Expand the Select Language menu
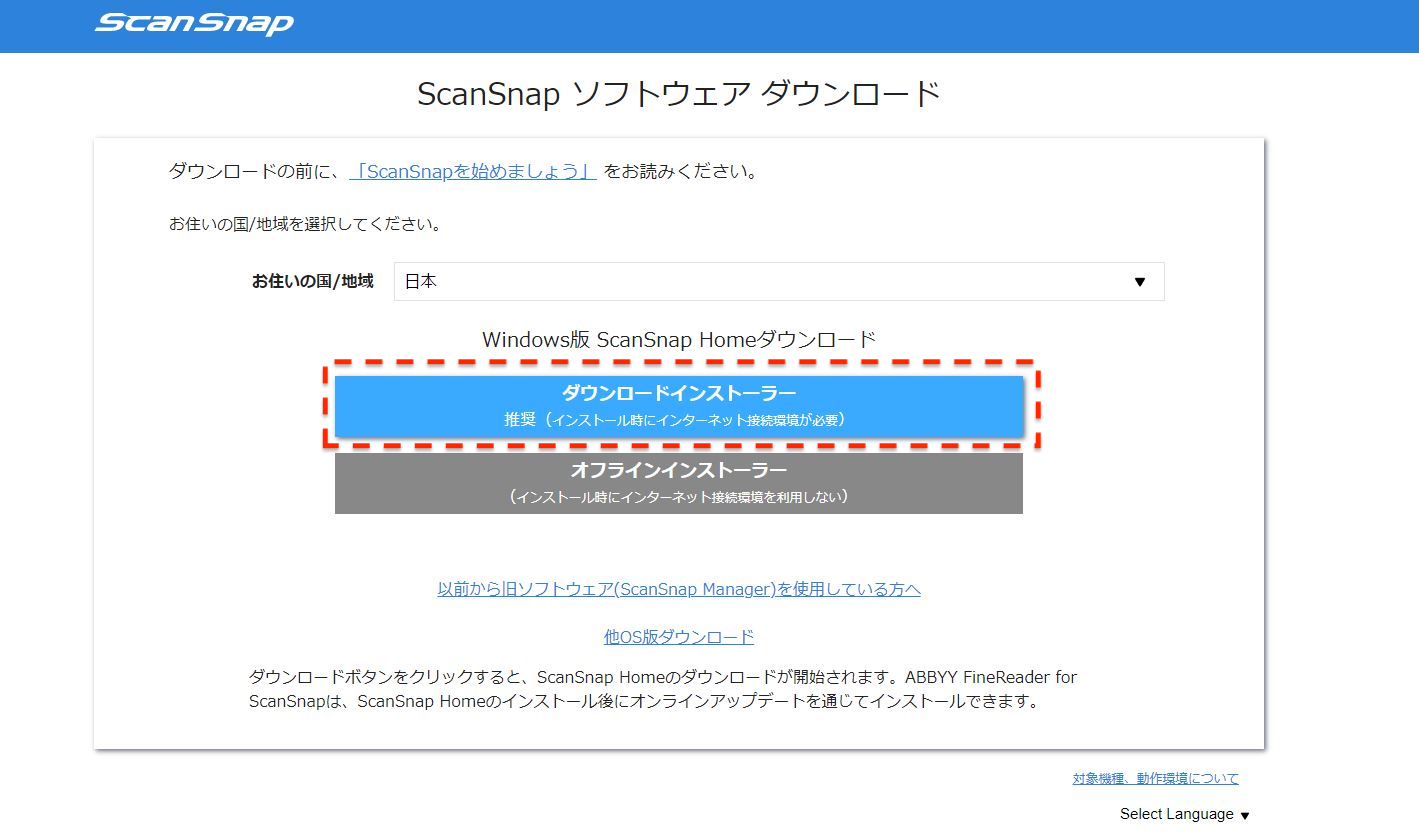The image size is (1419, 839). click(1185, 814)
